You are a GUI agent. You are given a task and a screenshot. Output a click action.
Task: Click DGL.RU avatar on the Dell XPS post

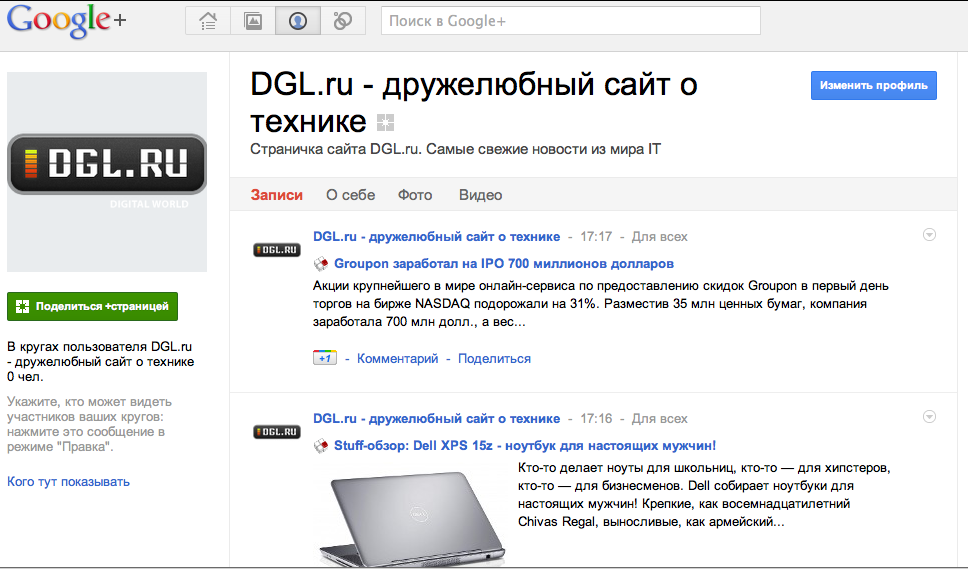[277, 432]
